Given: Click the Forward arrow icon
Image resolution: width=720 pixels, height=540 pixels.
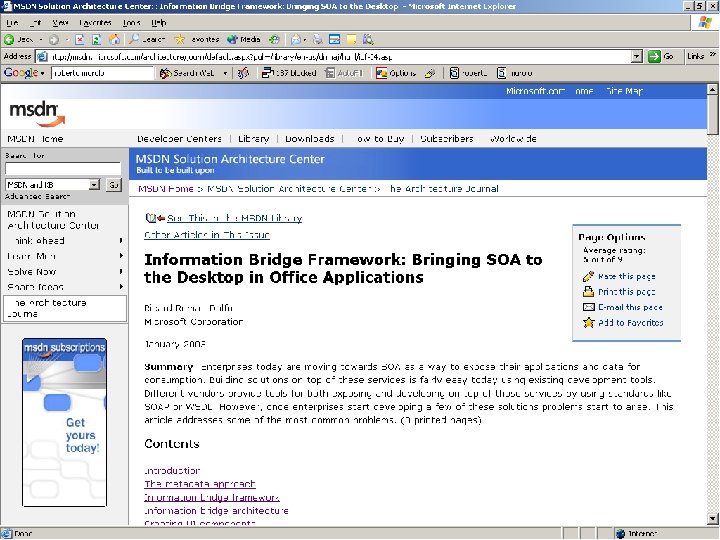Looking at the screenshot, I should coord(54,39).
